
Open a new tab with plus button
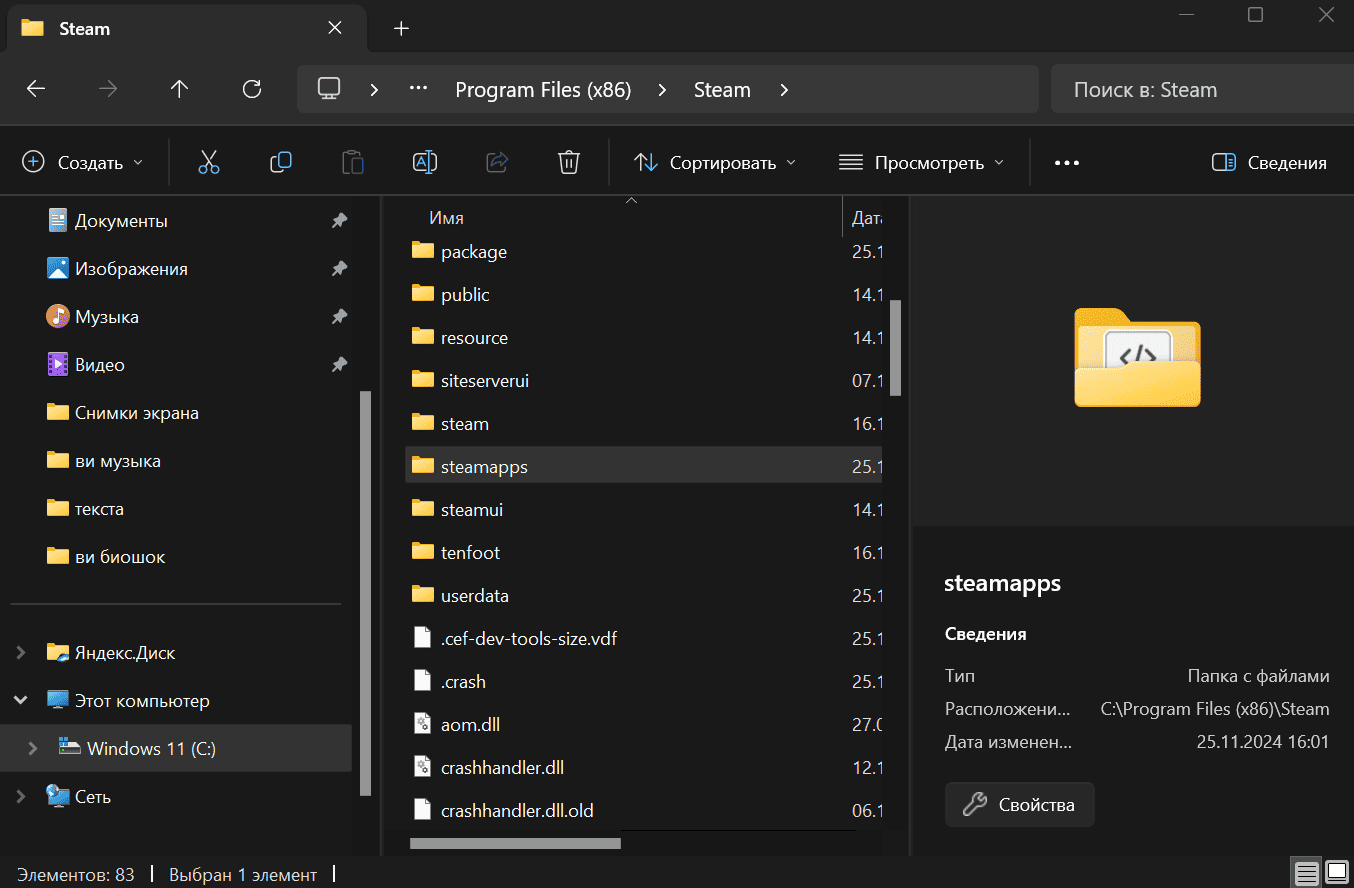tap(401, 28)
